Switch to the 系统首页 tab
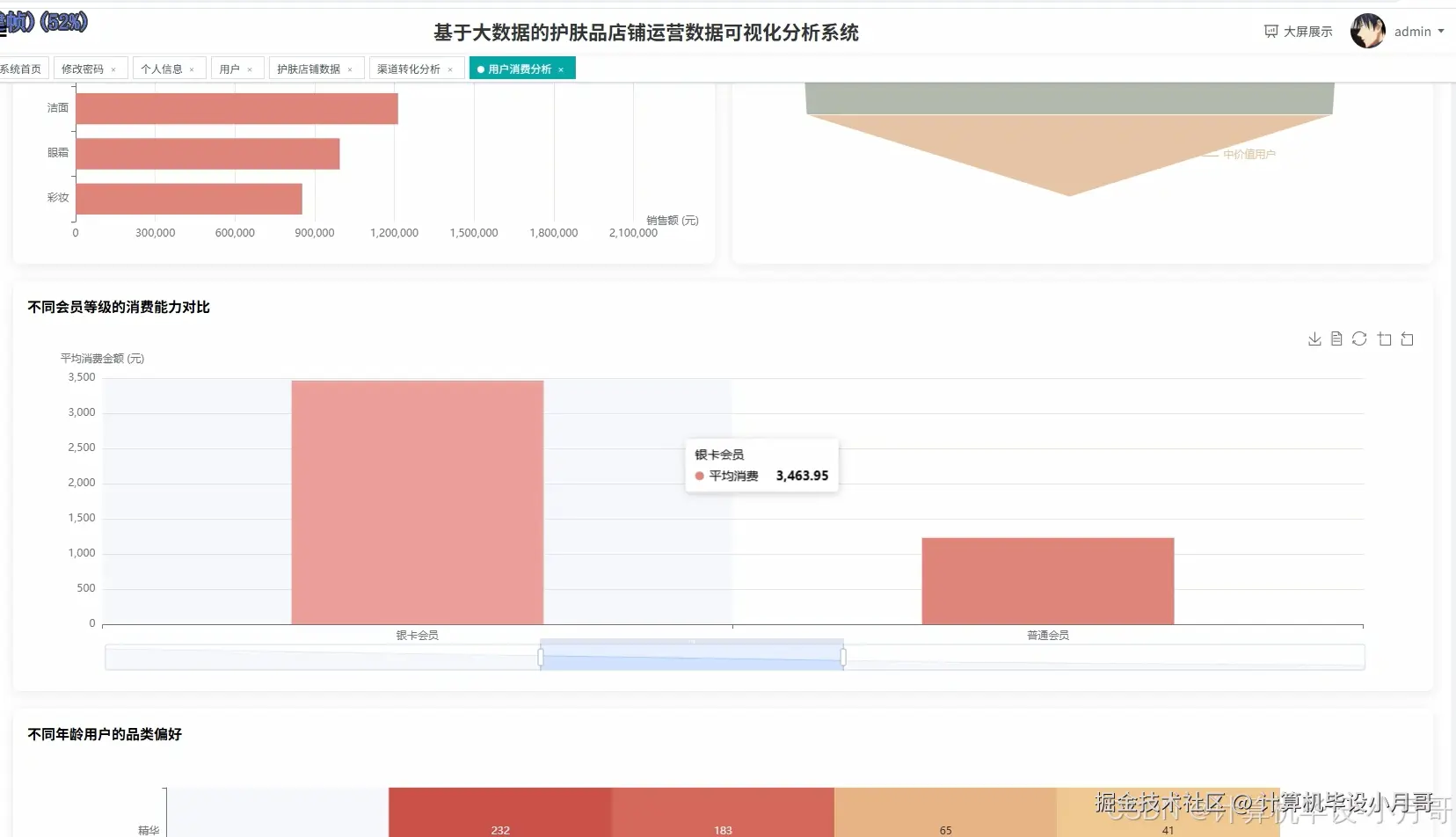This screenshot has width=1456, height=837. (19, 68)
